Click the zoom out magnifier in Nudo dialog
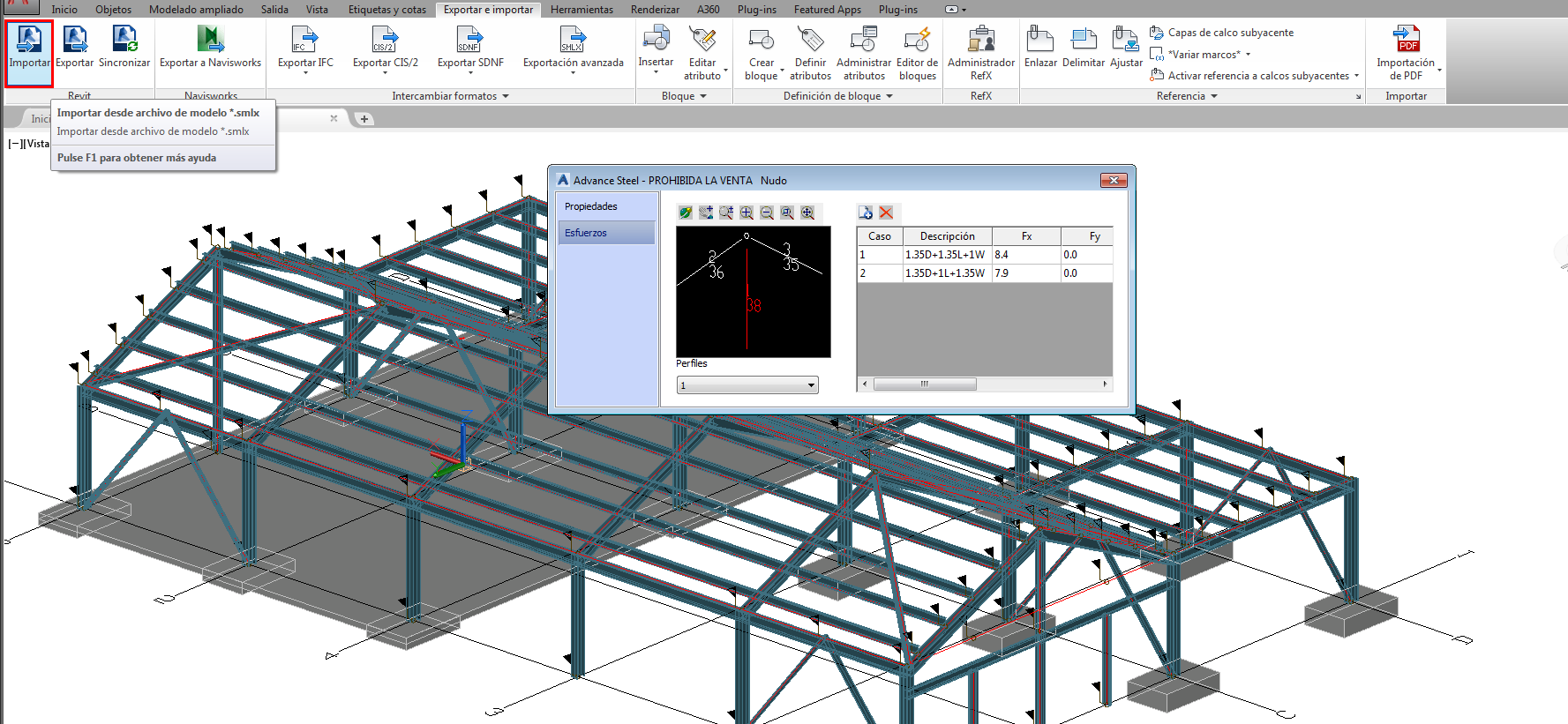1568x724 pixels. point(767,213)
